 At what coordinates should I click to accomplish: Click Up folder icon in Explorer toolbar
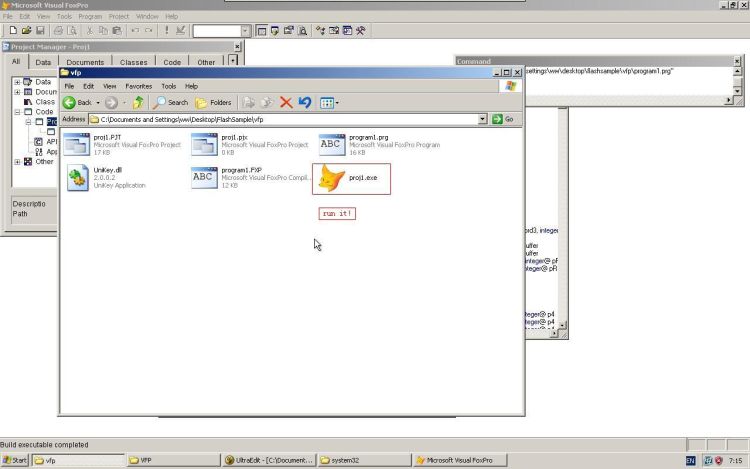(x=138, y=102)
